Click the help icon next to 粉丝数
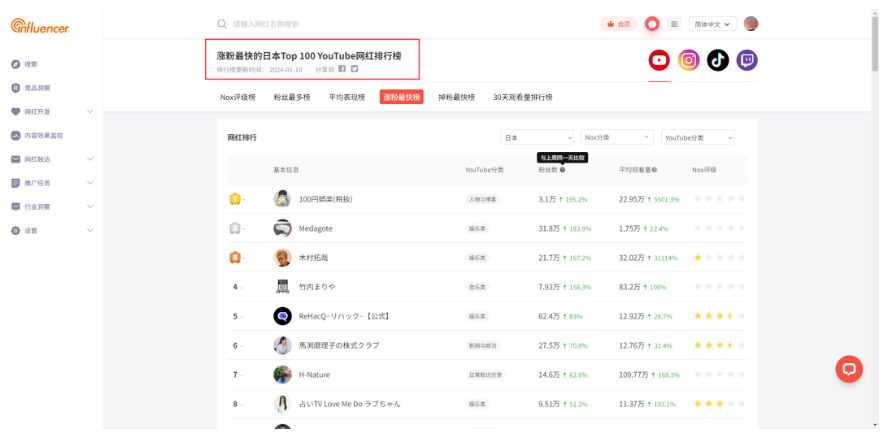 562,170
